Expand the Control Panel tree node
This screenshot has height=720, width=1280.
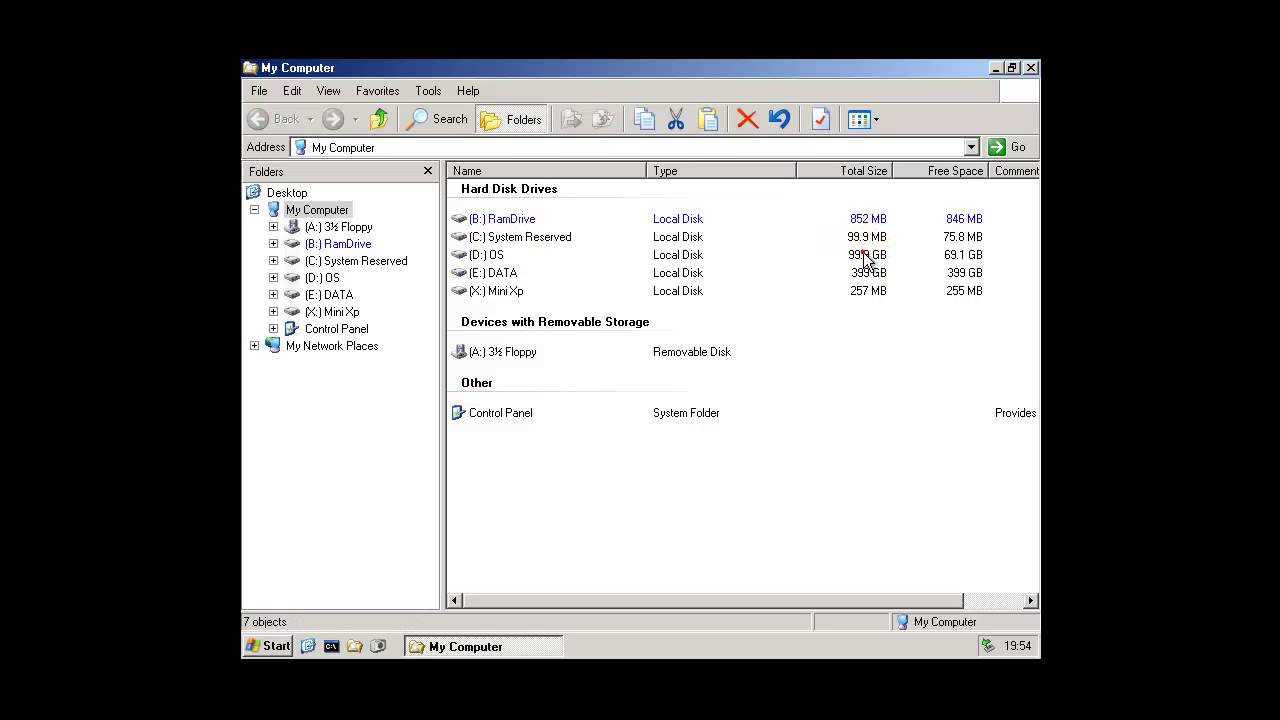tap(273, 329)
